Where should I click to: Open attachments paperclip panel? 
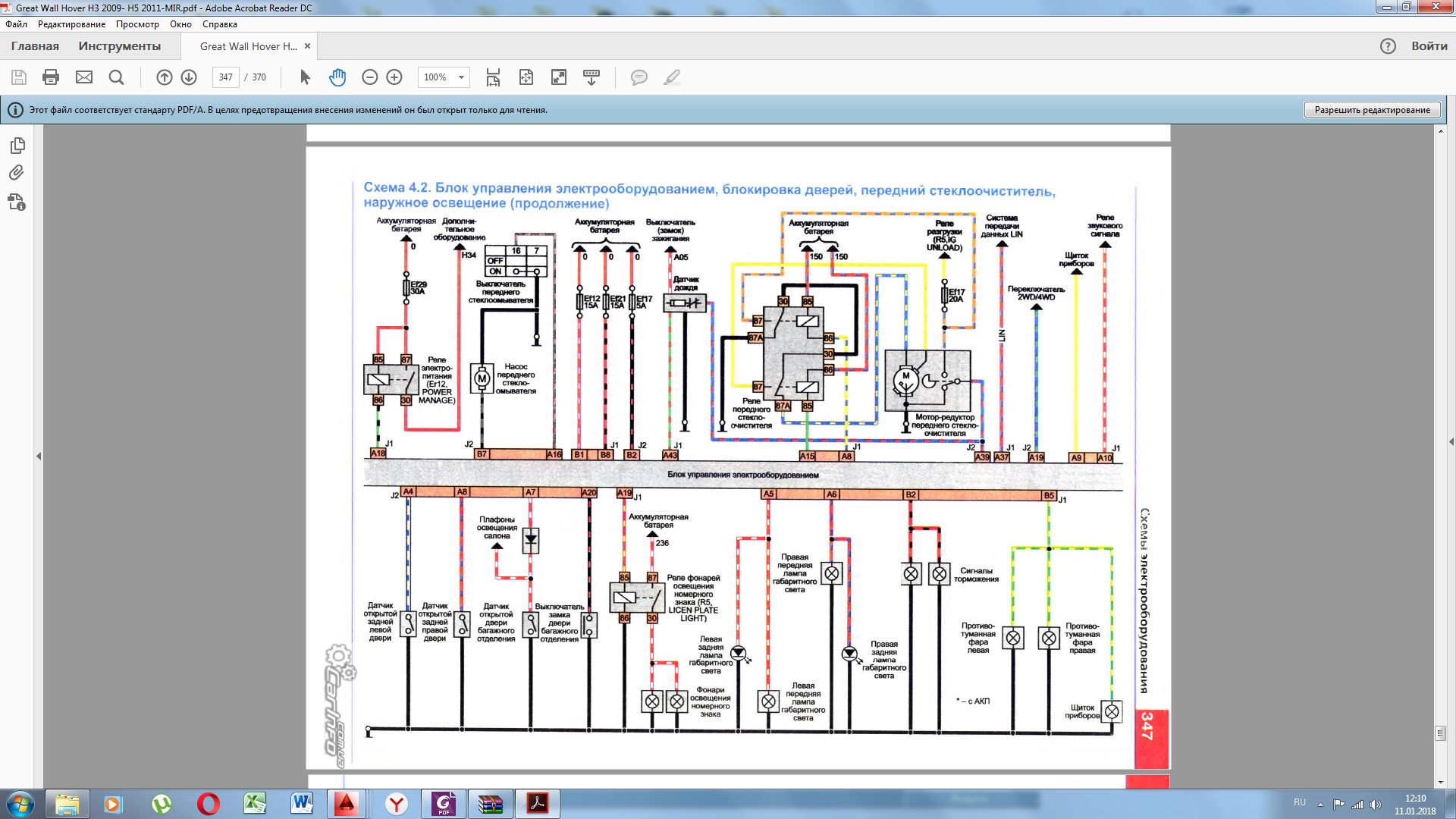[17, 173]
